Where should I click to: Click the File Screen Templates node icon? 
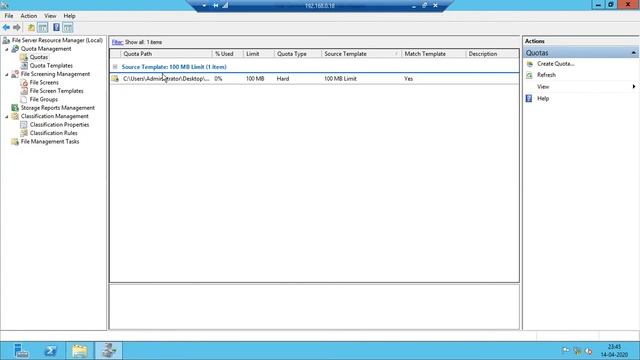point(24,91)
